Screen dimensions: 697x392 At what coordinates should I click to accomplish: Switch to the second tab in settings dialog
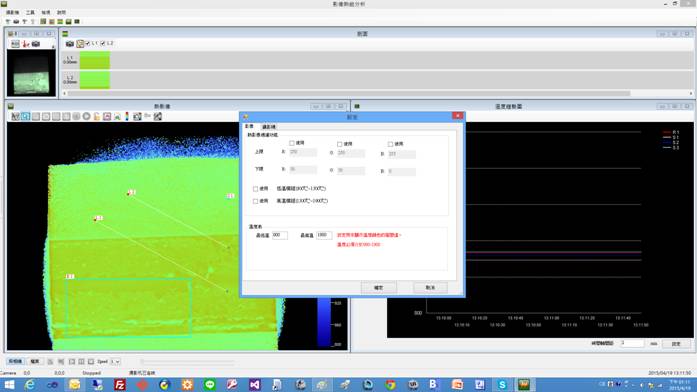tap(268, 127)
